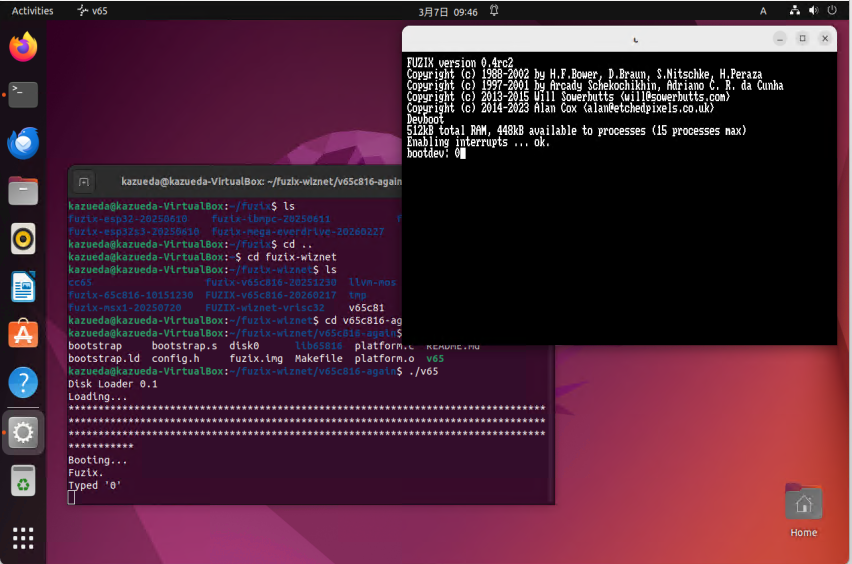Click the '512kB total RAM' line

coord(576,131)
